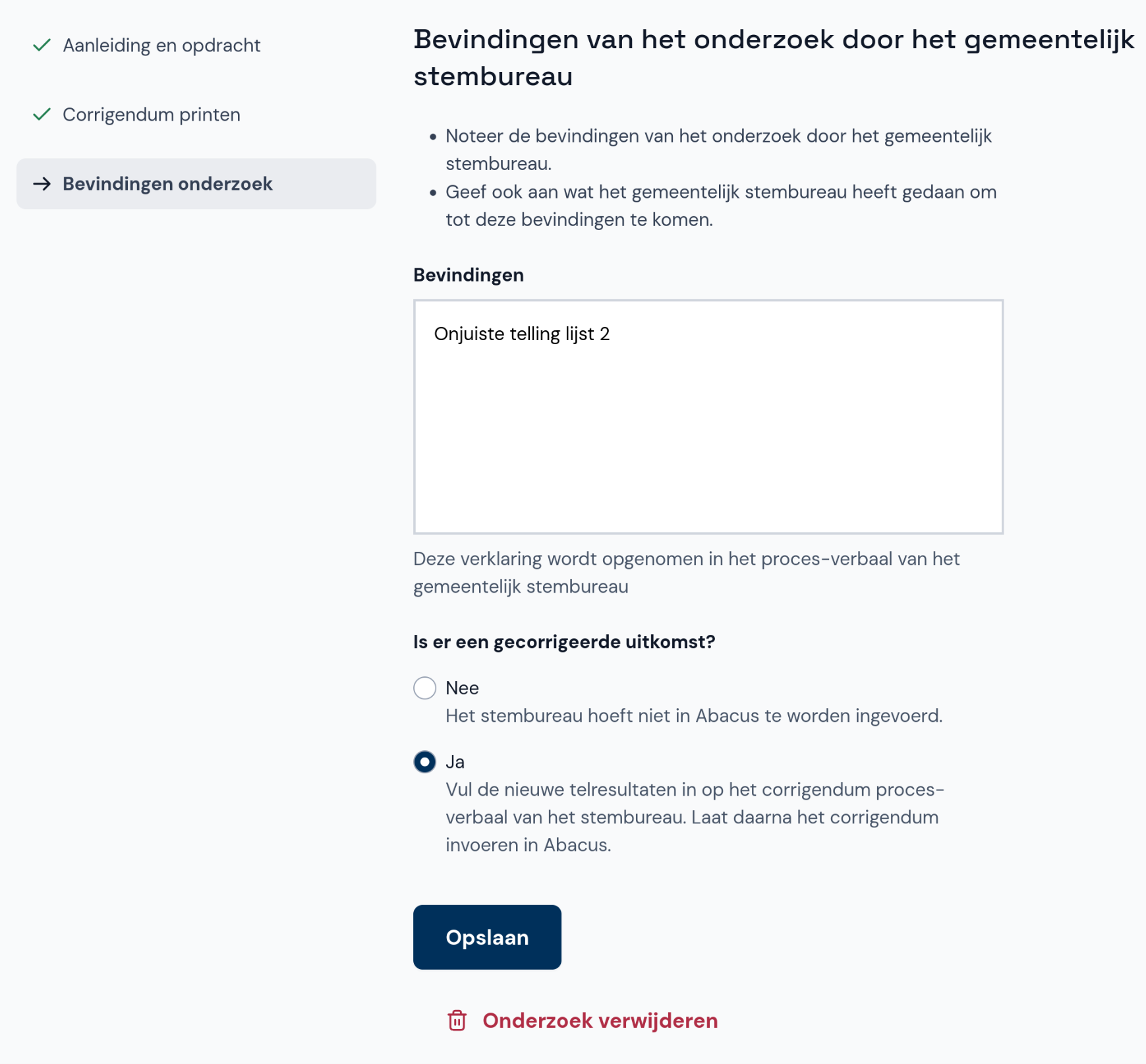Click the empty radio circle next to Nee
The image size is (1146, 1064).
click(x=426, y=688)
